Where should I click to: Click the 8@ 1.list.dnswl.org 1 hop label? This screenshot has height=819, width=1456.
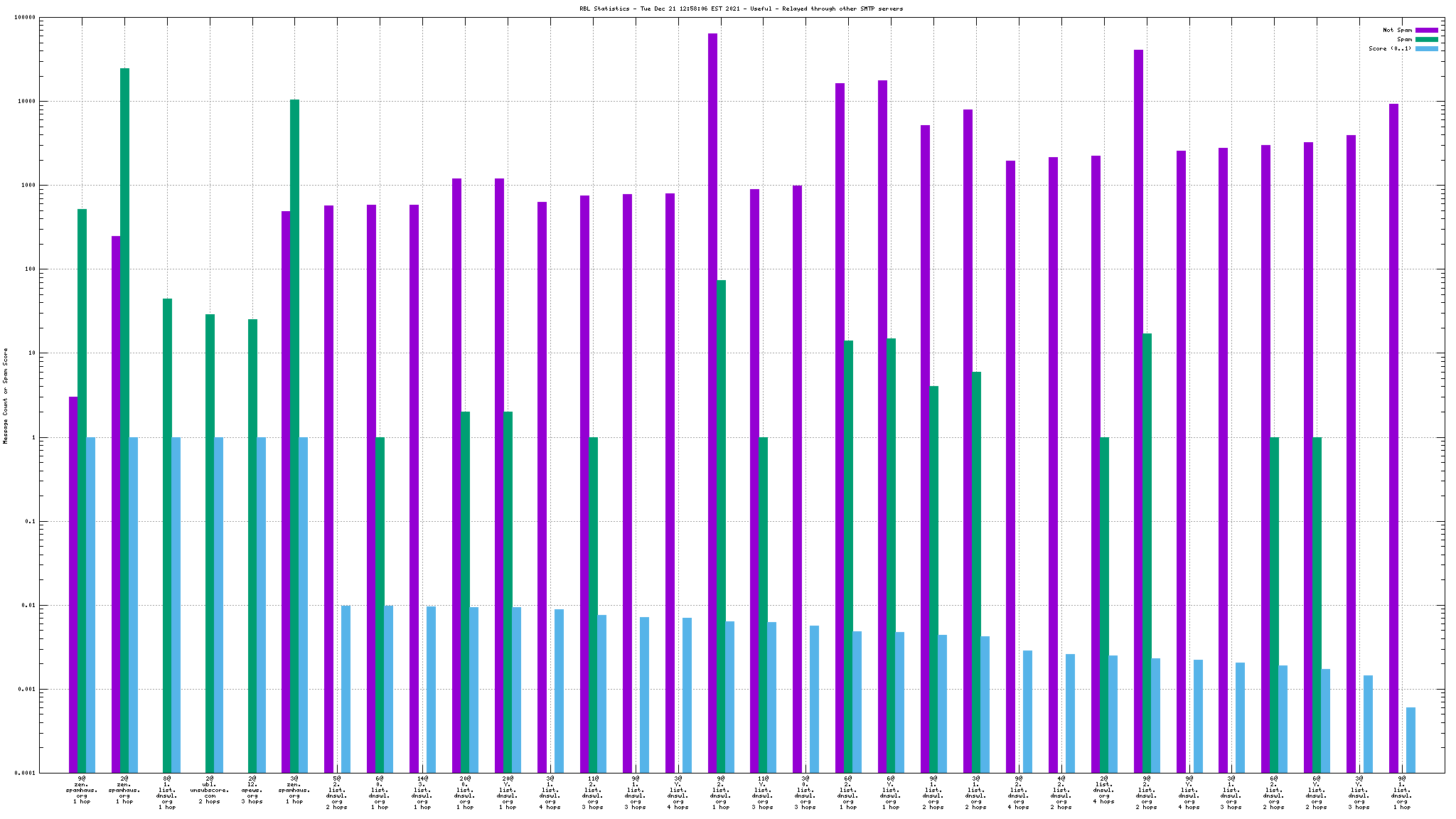(167, 793)
